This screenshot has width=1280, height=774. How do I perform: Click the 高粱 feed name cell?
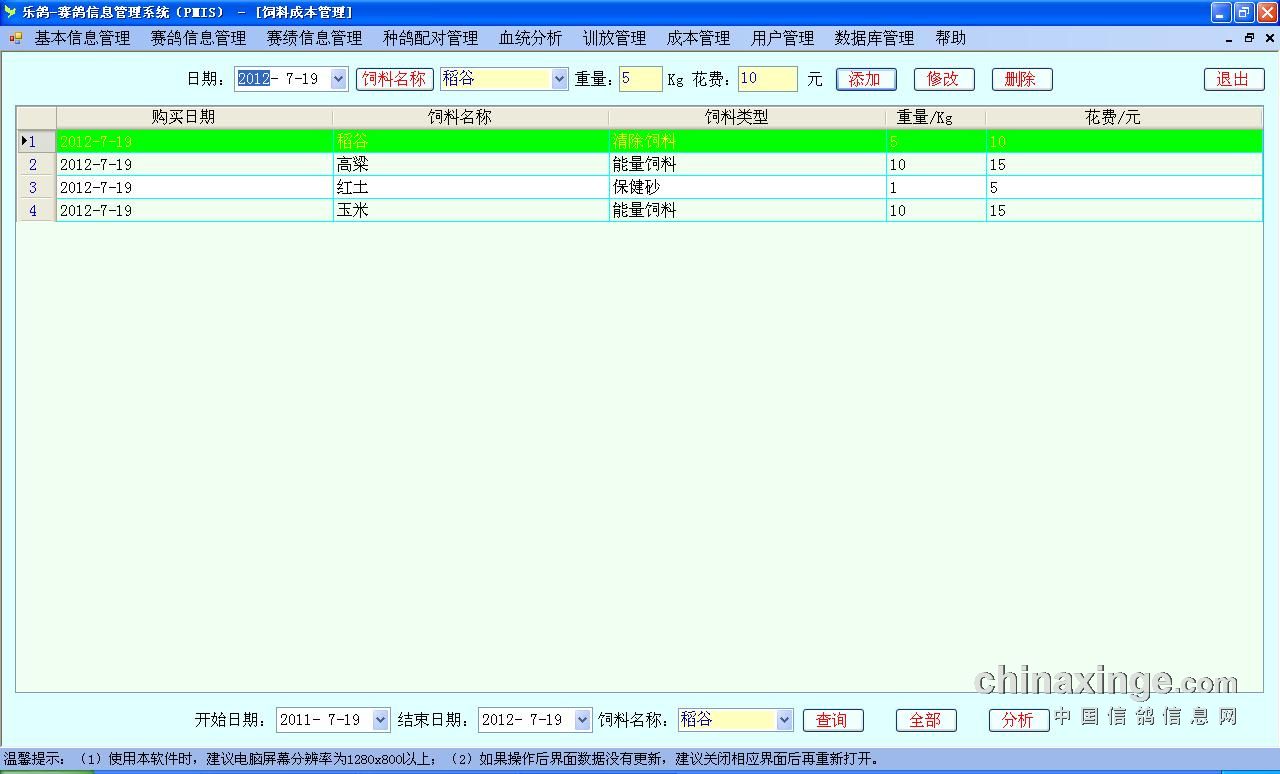(x=470, y=164)
